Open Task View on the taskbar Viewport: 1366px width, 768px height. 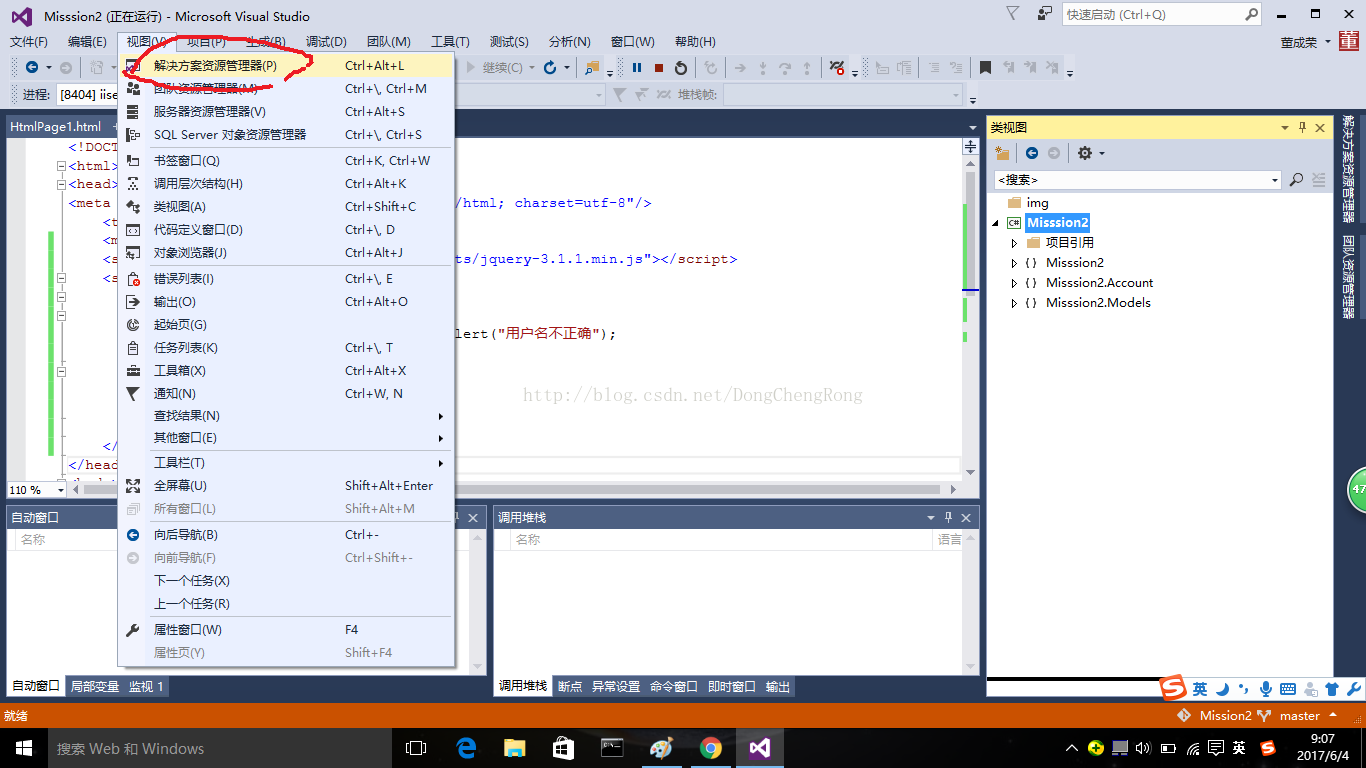416,748
